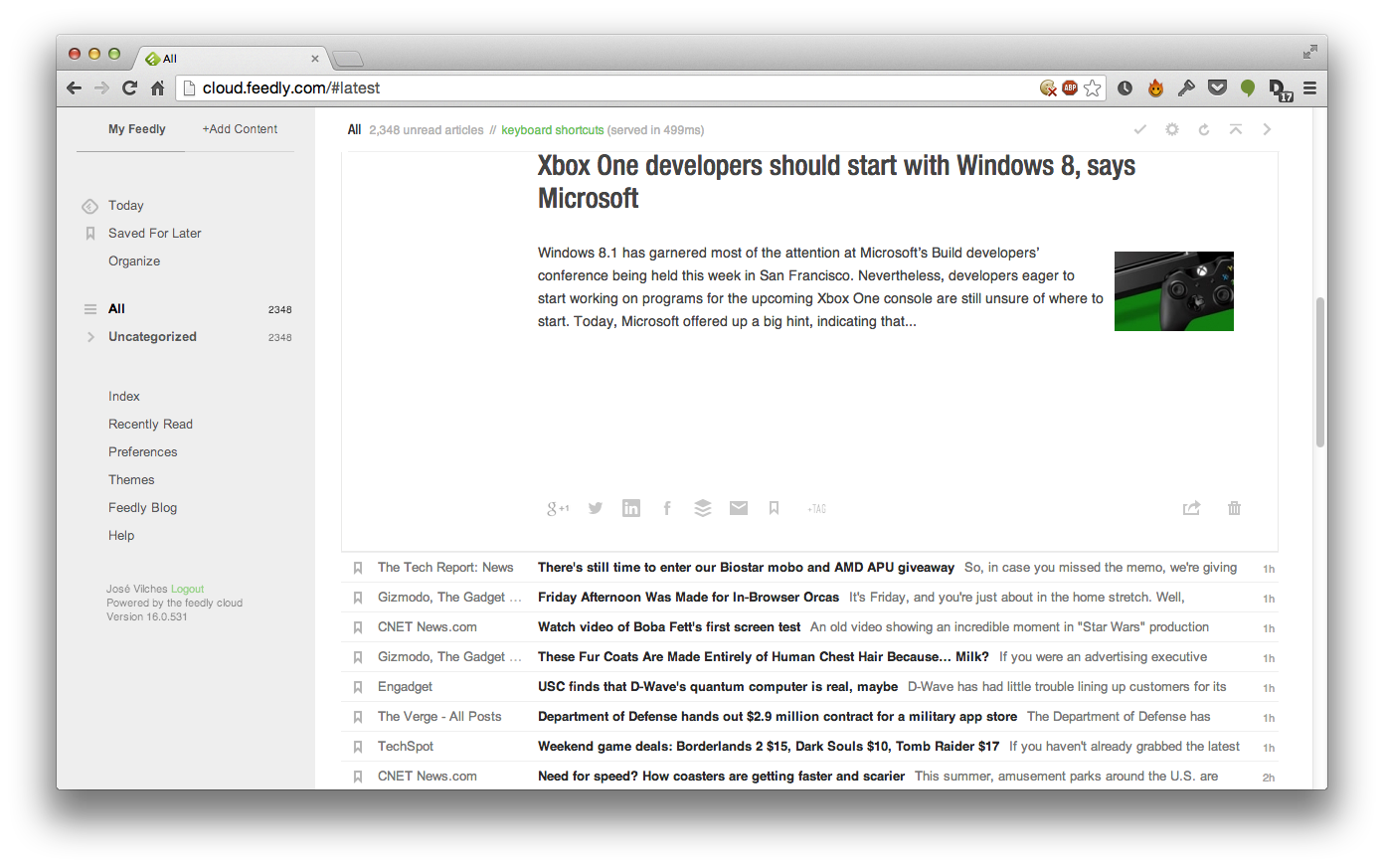Click the Logout link
The image size is (1384, 868).
pyautogui.click(x=187, y=589)
